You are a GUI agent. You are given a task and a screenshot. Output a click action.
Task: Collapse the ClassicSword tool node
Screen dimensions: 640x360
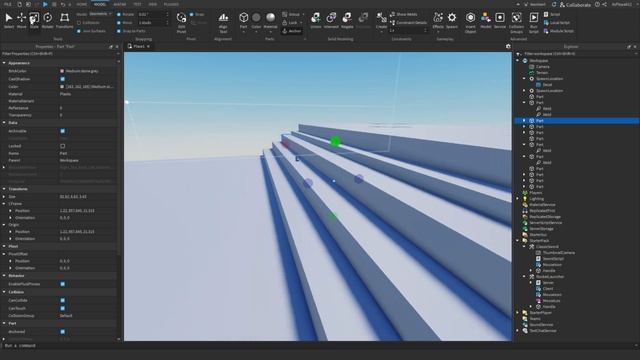point(524,247)
